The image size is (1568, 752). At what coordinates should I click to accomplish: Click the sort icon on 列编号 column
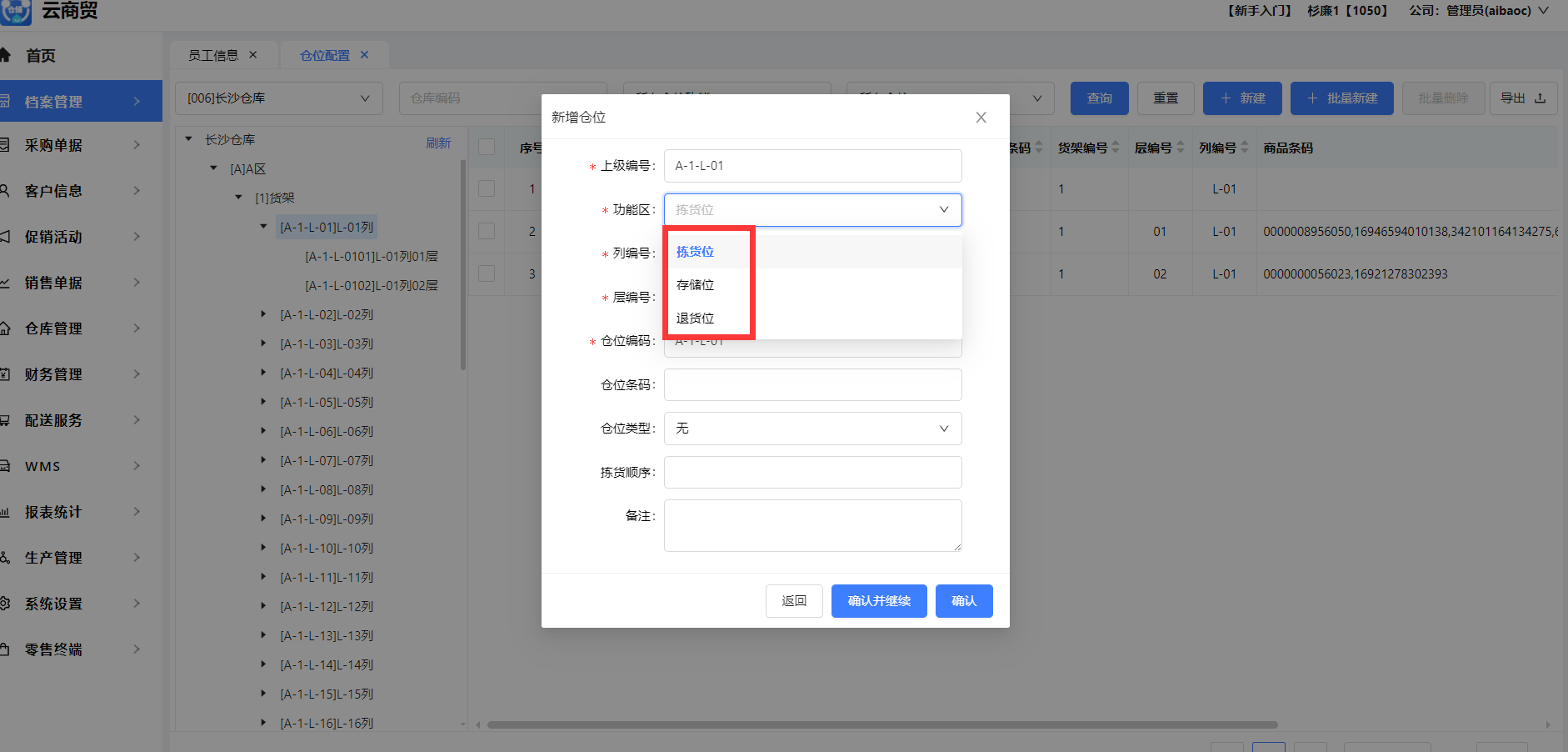(1245, 148)
